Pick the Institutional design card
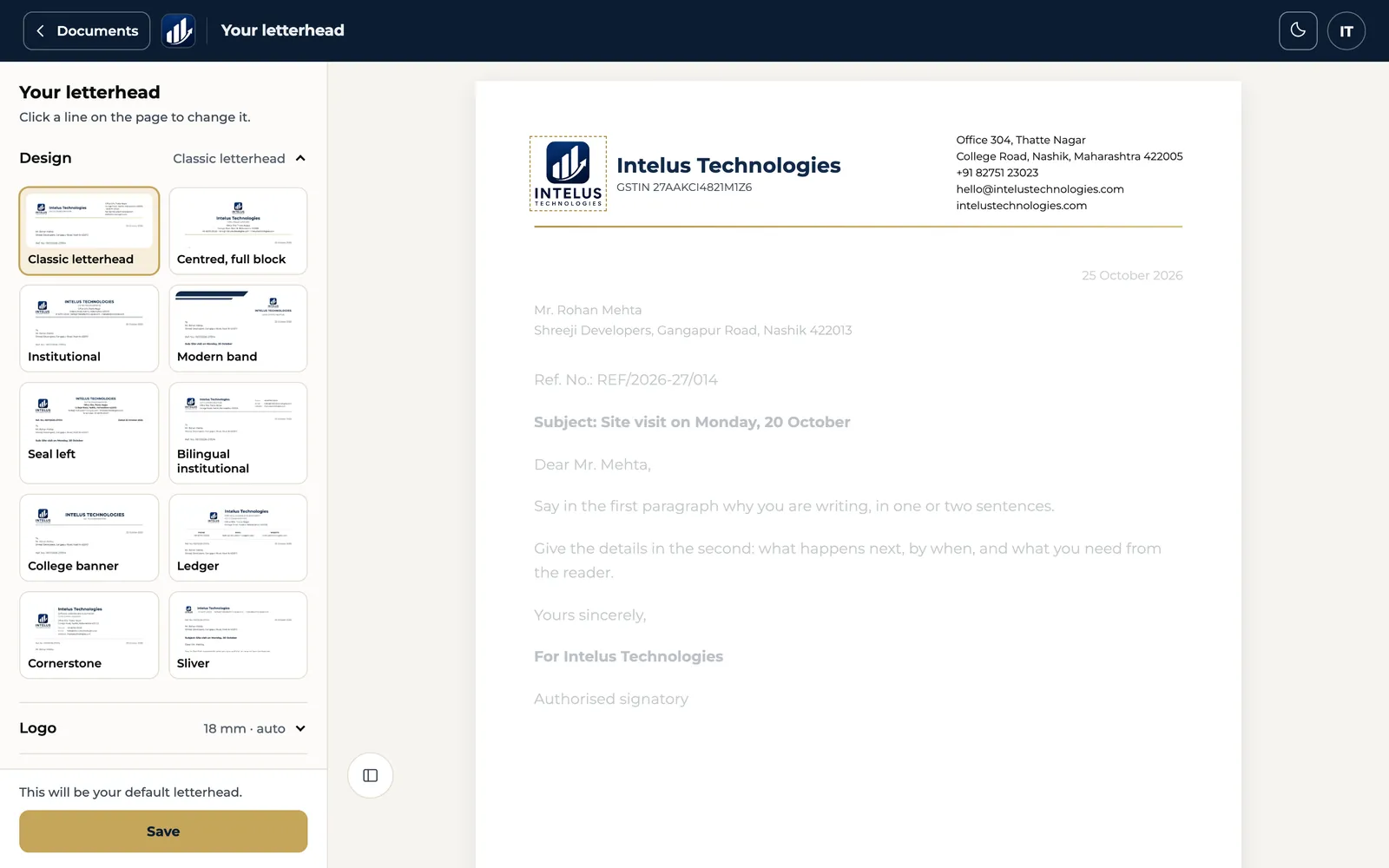This screenshot has height=868, width=1389. [89, 328]
